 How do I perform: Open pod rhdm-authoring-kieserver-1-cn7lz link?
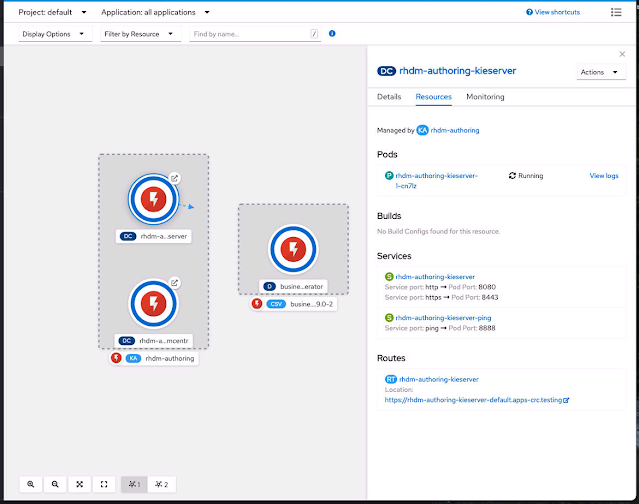436,180
